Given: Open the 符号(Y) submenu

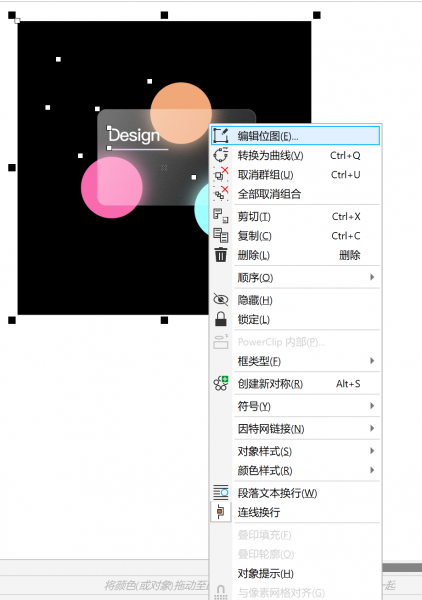Looking at the screenshot, I should click(295, 406).
